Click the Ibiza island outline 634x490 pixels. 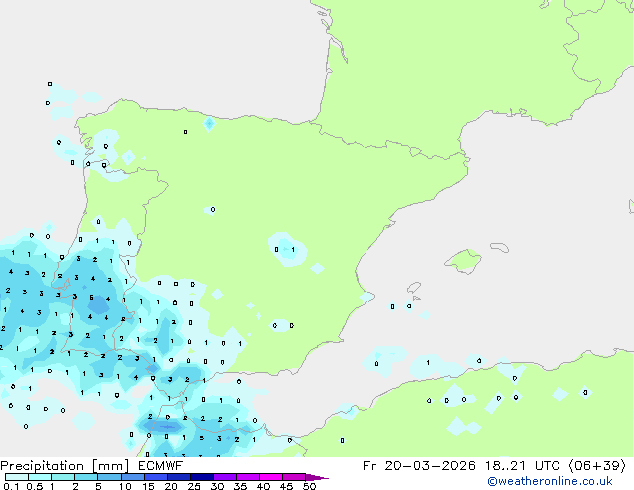pyautogui.click(x=414, y=288)
